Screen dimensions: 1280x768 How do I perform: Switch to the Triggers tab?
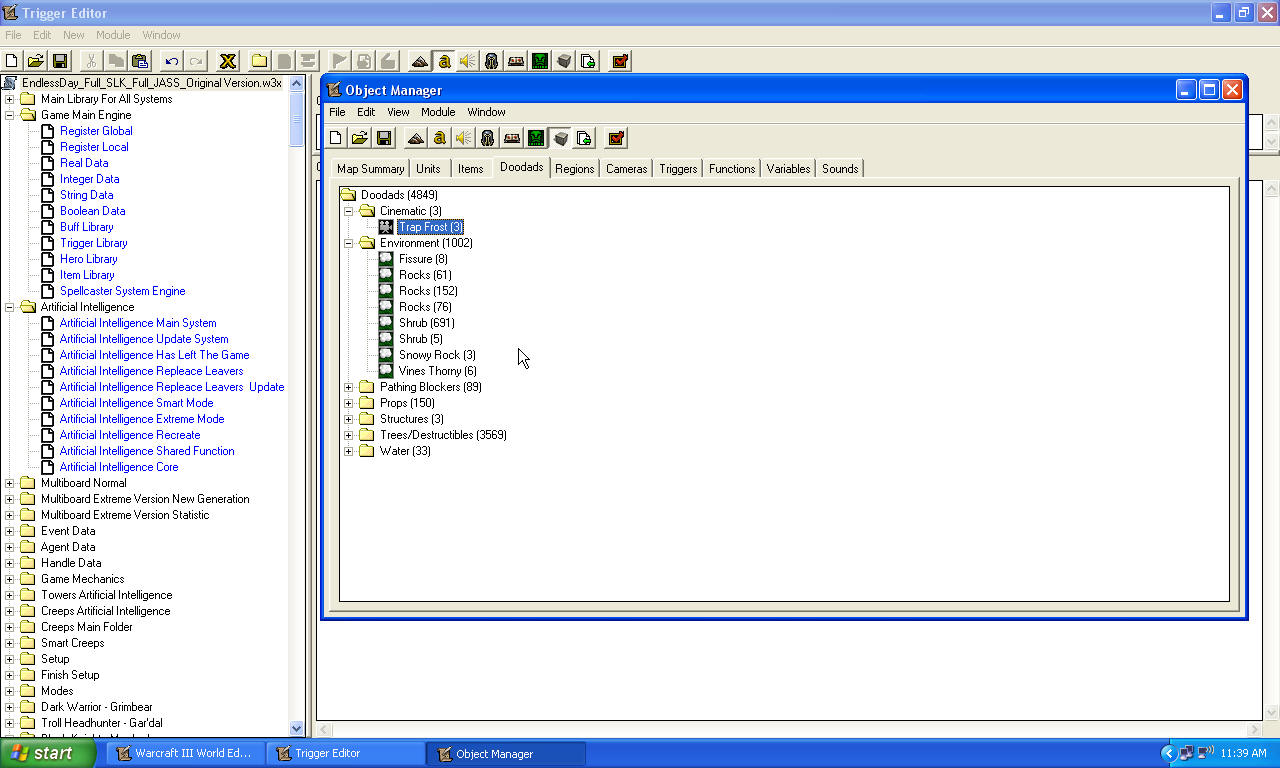point(678,169)
